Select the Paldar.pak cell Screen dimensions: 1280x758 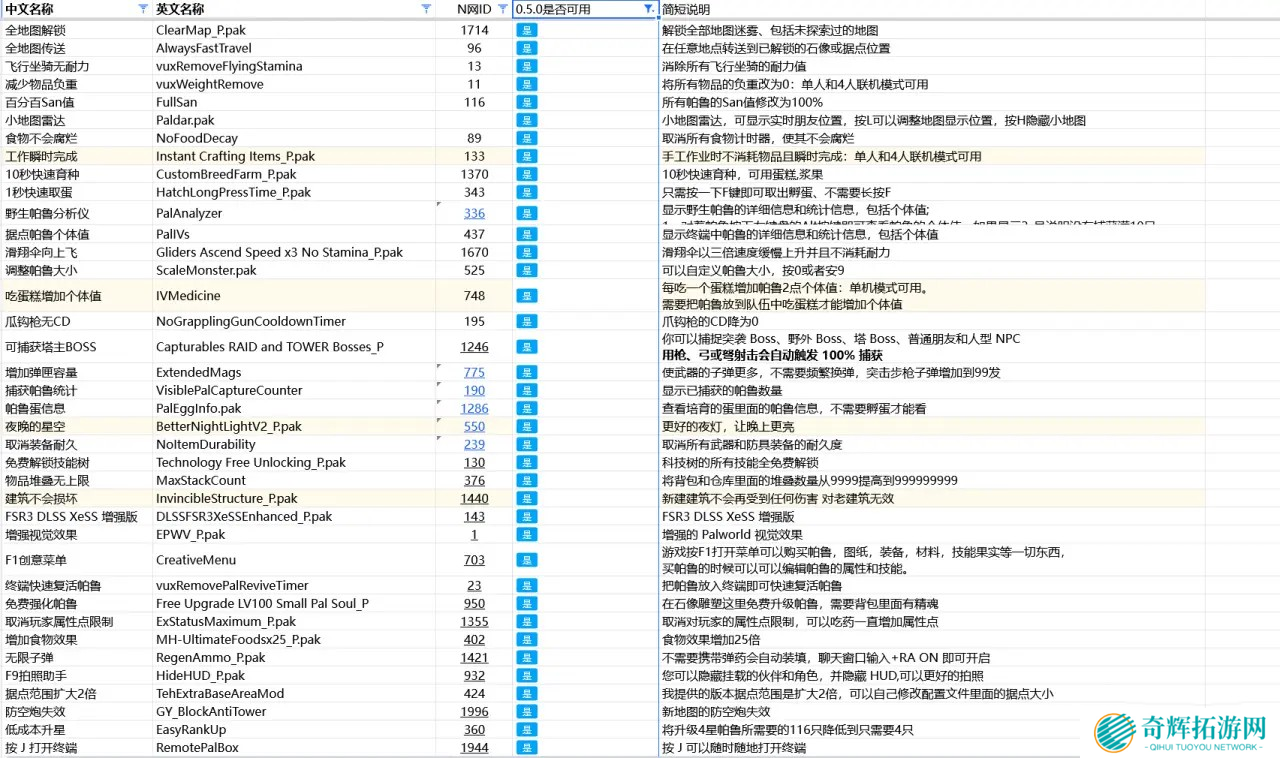pos(294,120)
